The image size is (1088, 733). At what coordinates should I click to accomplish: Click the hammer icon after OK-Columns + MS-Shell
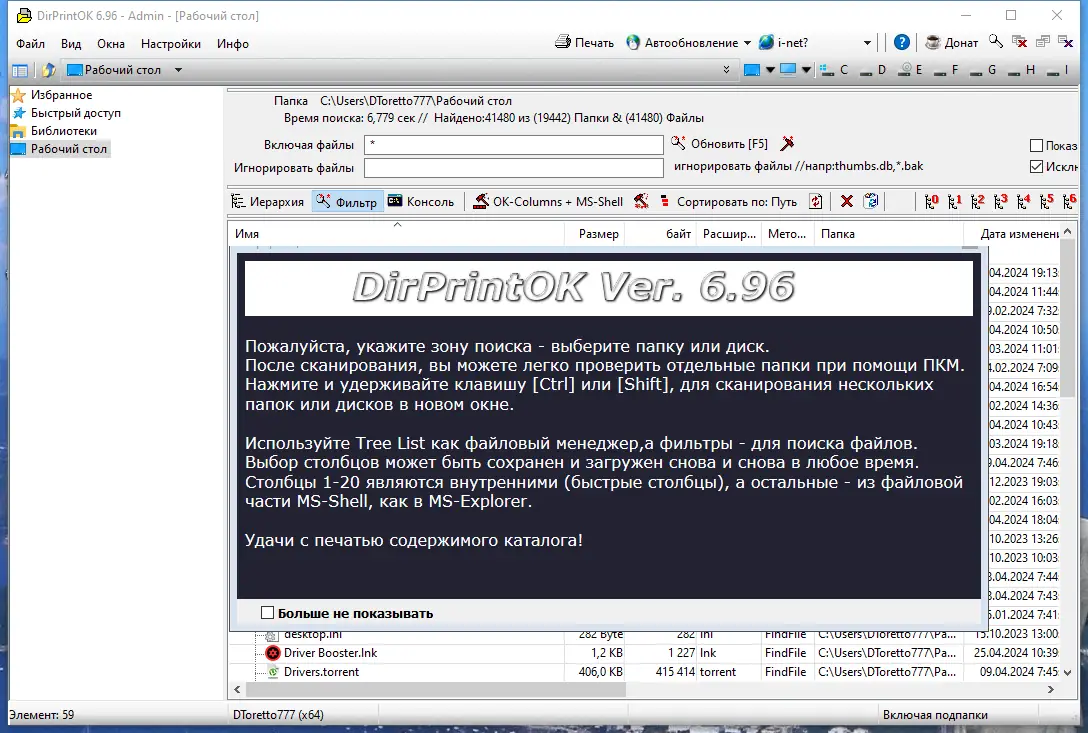click(641, 201)
